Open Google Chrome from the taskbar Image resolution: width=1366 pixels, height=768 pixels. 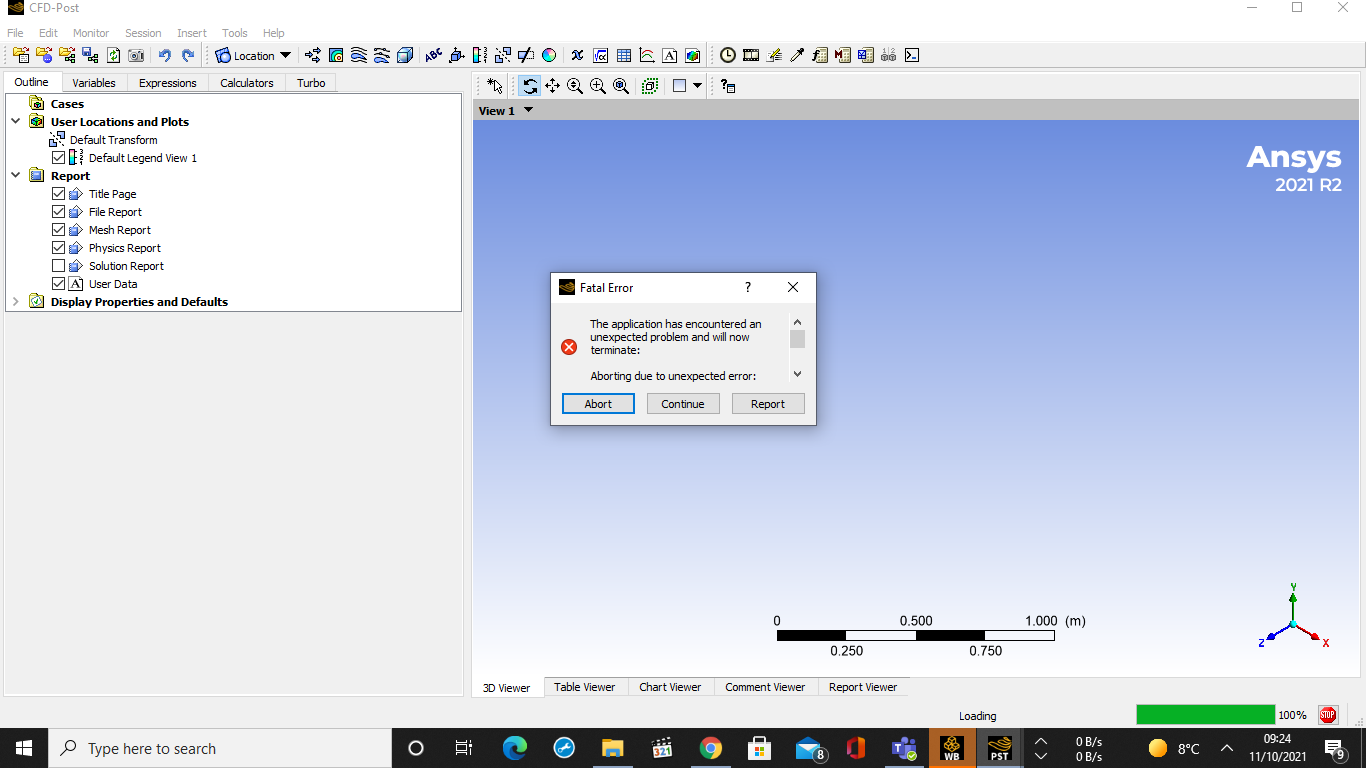pyautogui.click(x=710, y=748)
